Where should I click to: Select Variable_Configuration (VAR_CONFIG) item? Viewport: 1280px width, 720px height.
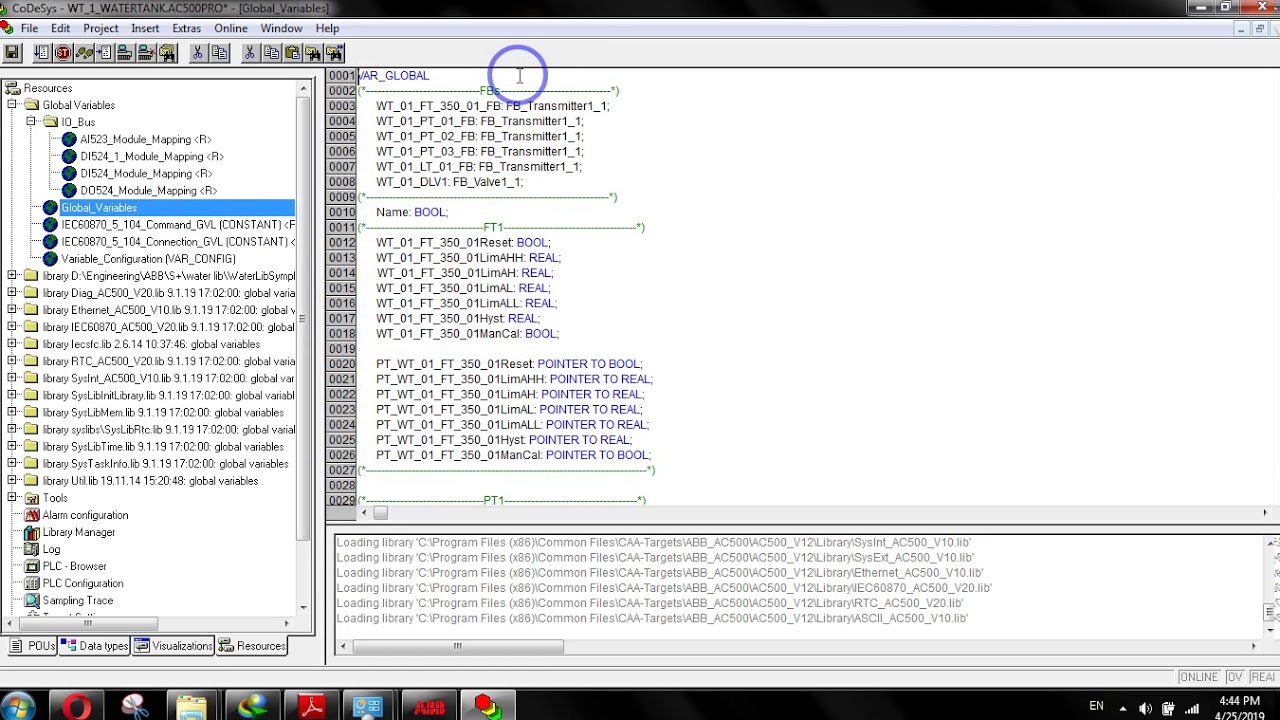coord(148,258)
